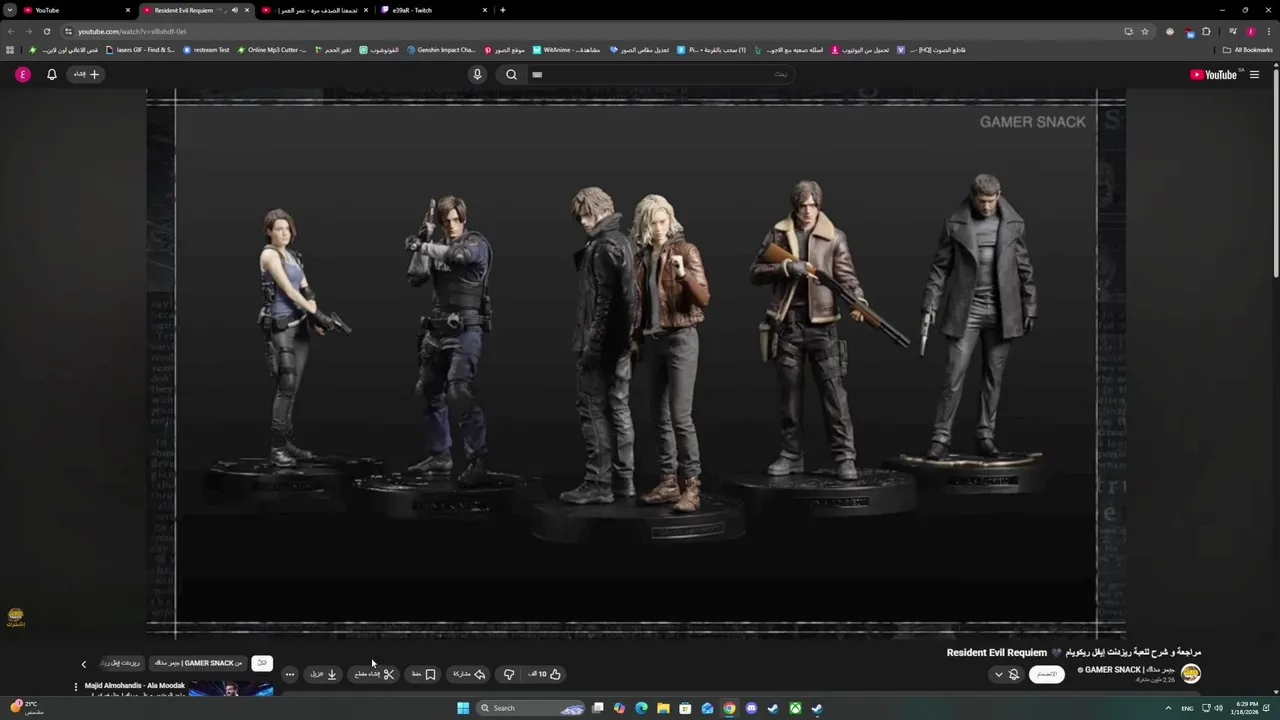
Task: Open the Chrome three-dot menu
Action: point(1268,31)
